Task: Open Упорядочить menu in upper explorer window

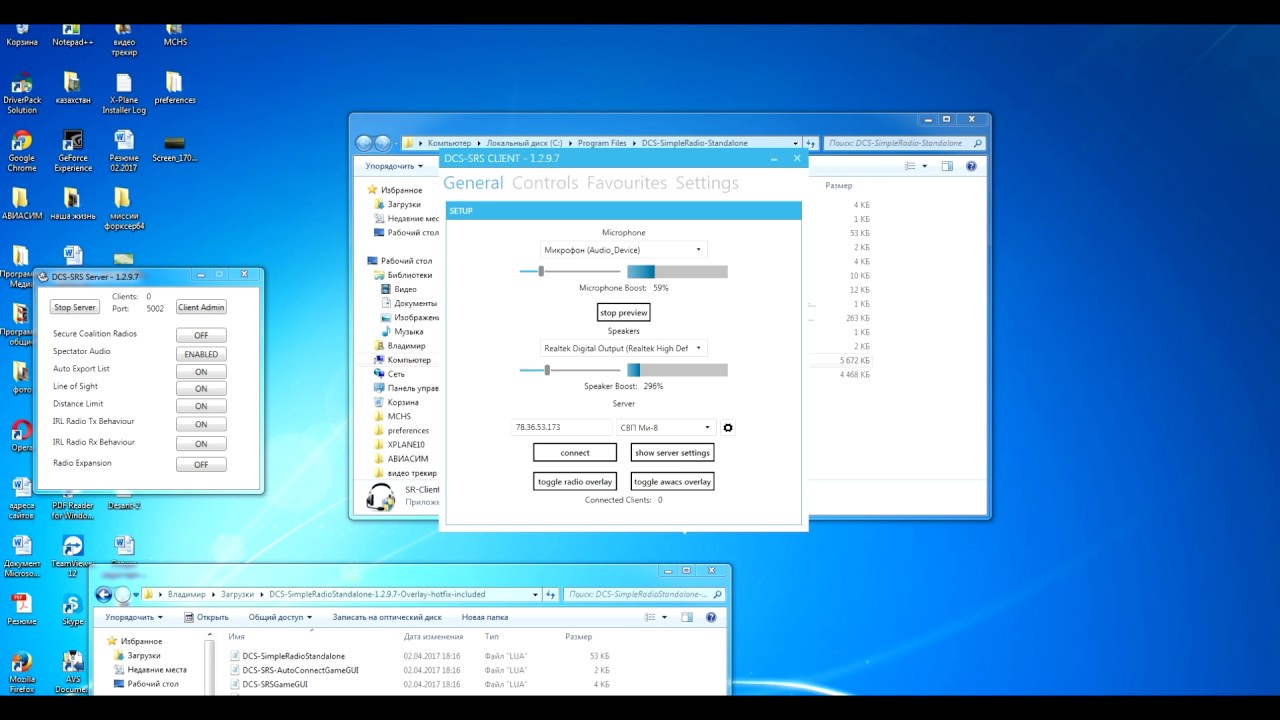Action: pos(393,167)
